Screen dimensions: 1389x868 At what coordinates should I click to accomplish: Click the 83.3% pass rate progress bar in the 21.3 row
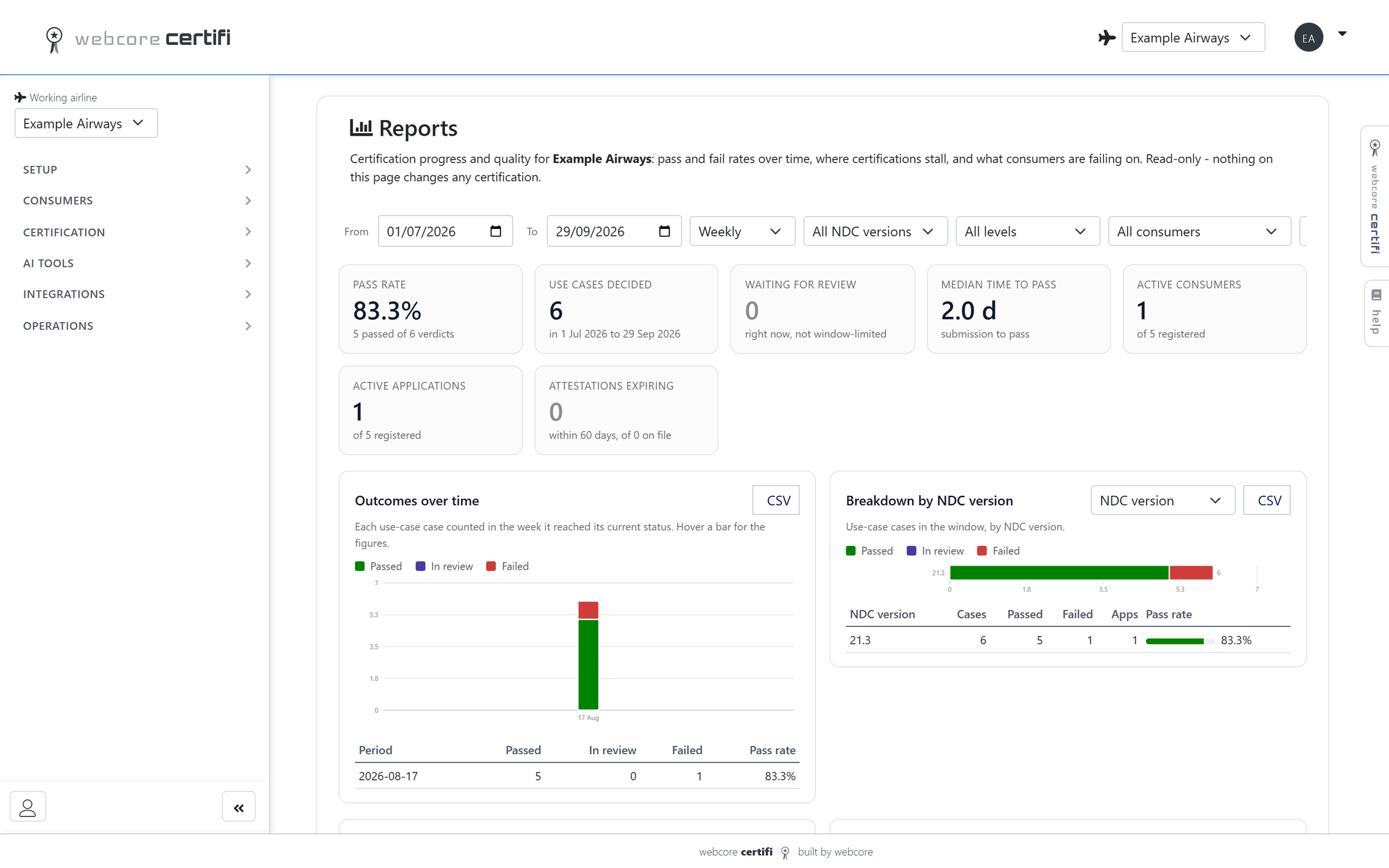pos(1180,641)
